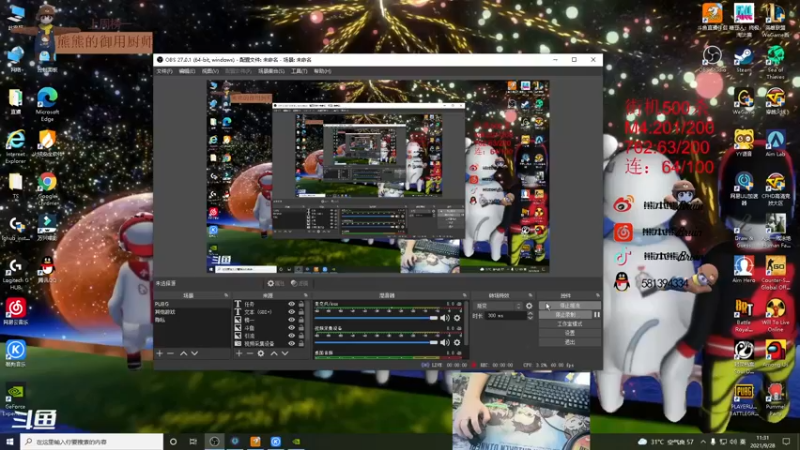Enable 工作室模式 studio mode
Screen dimensions: 800x450
click(569, 324)
